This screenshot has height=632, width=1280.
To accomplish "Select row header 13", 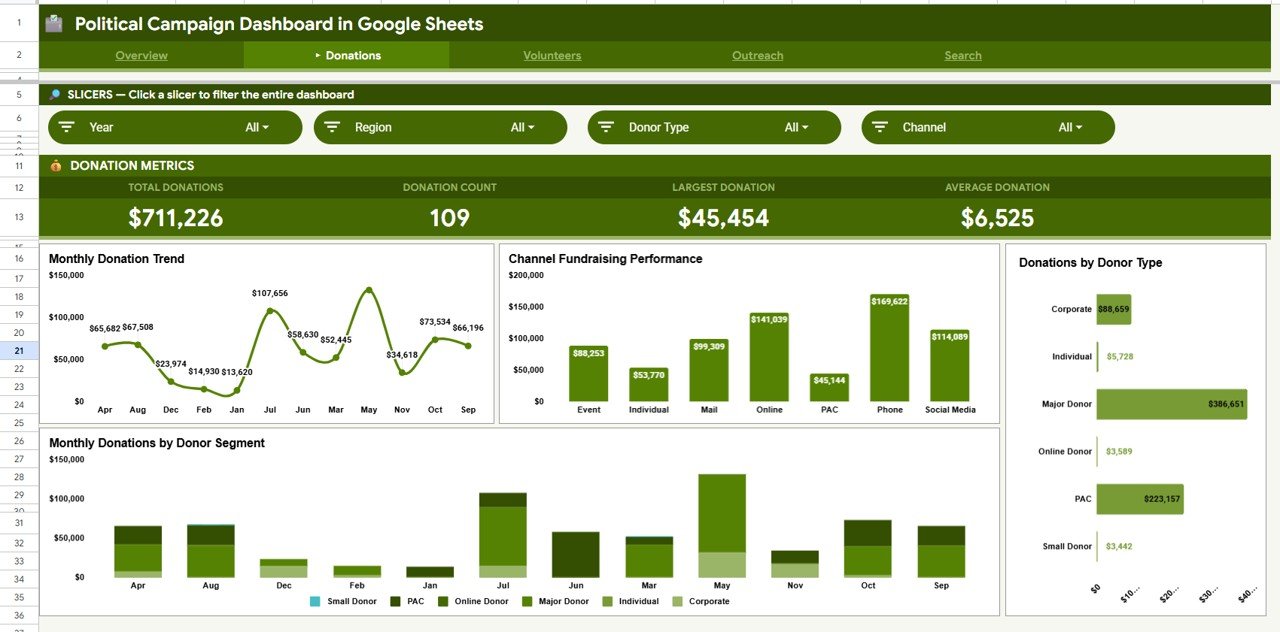I will [x=19, y=217].
